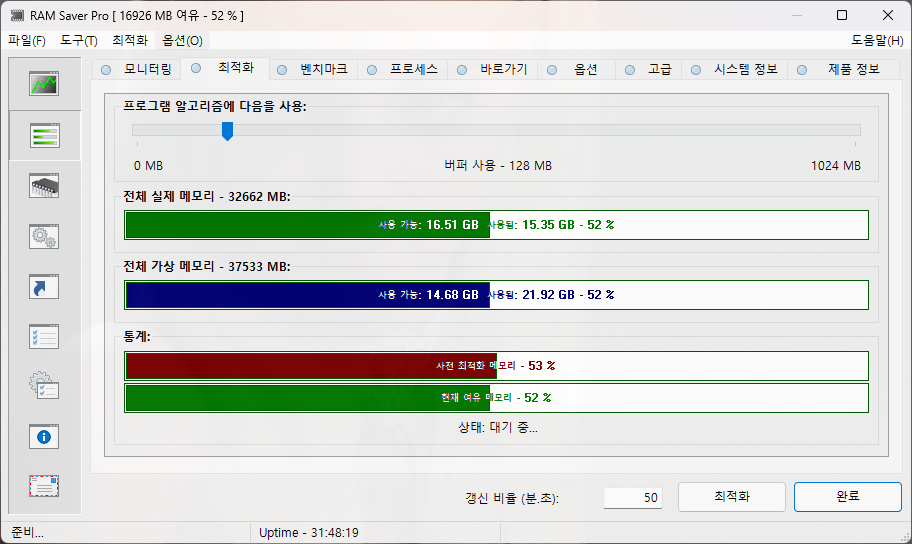This screenshot has height=544, width=912.
Task: Switch to the 프로세스 tab
Action: 402,69
